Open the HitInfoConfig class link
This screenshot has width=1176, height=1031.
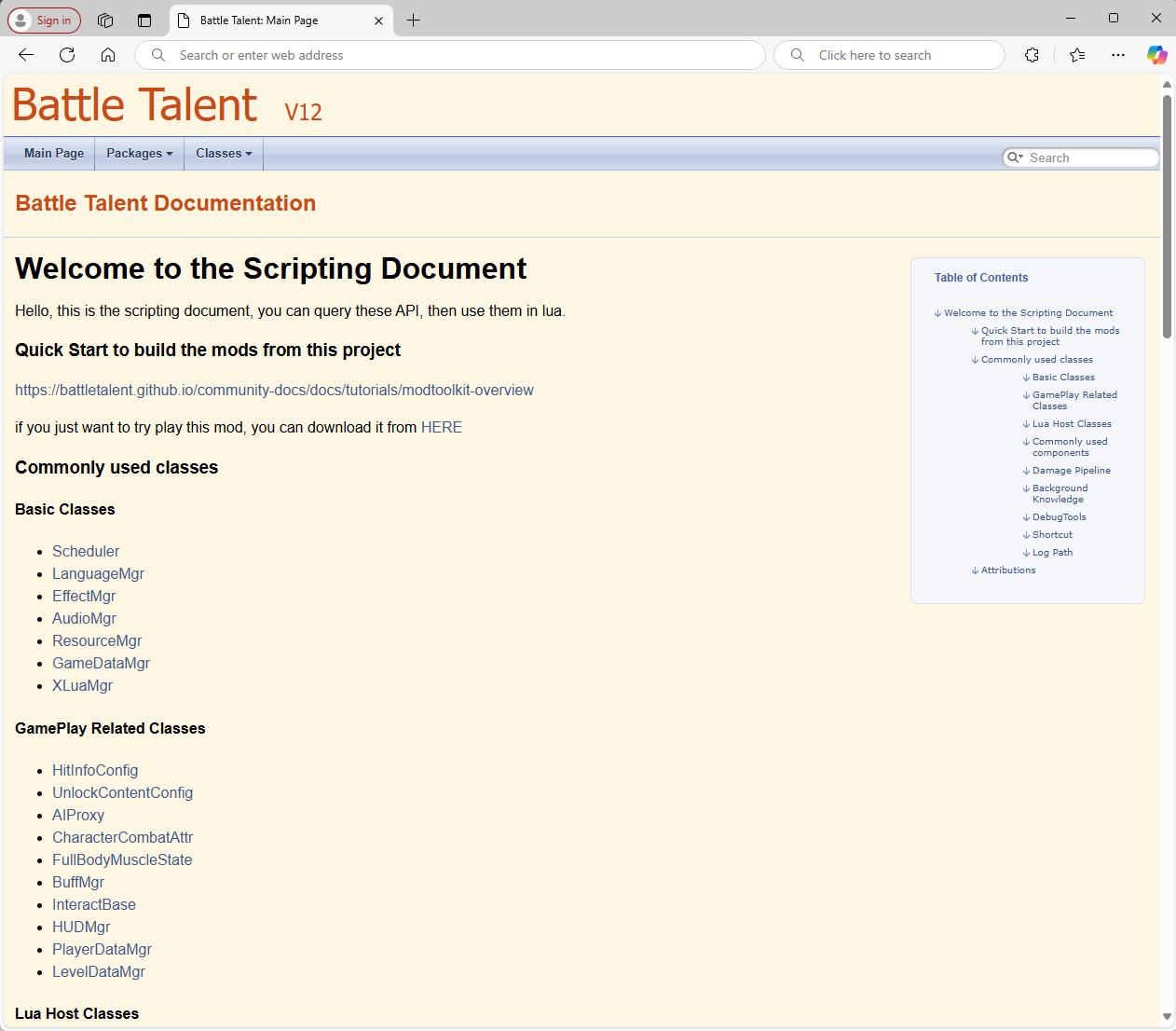pyautogui.click(x=95, y=770)
